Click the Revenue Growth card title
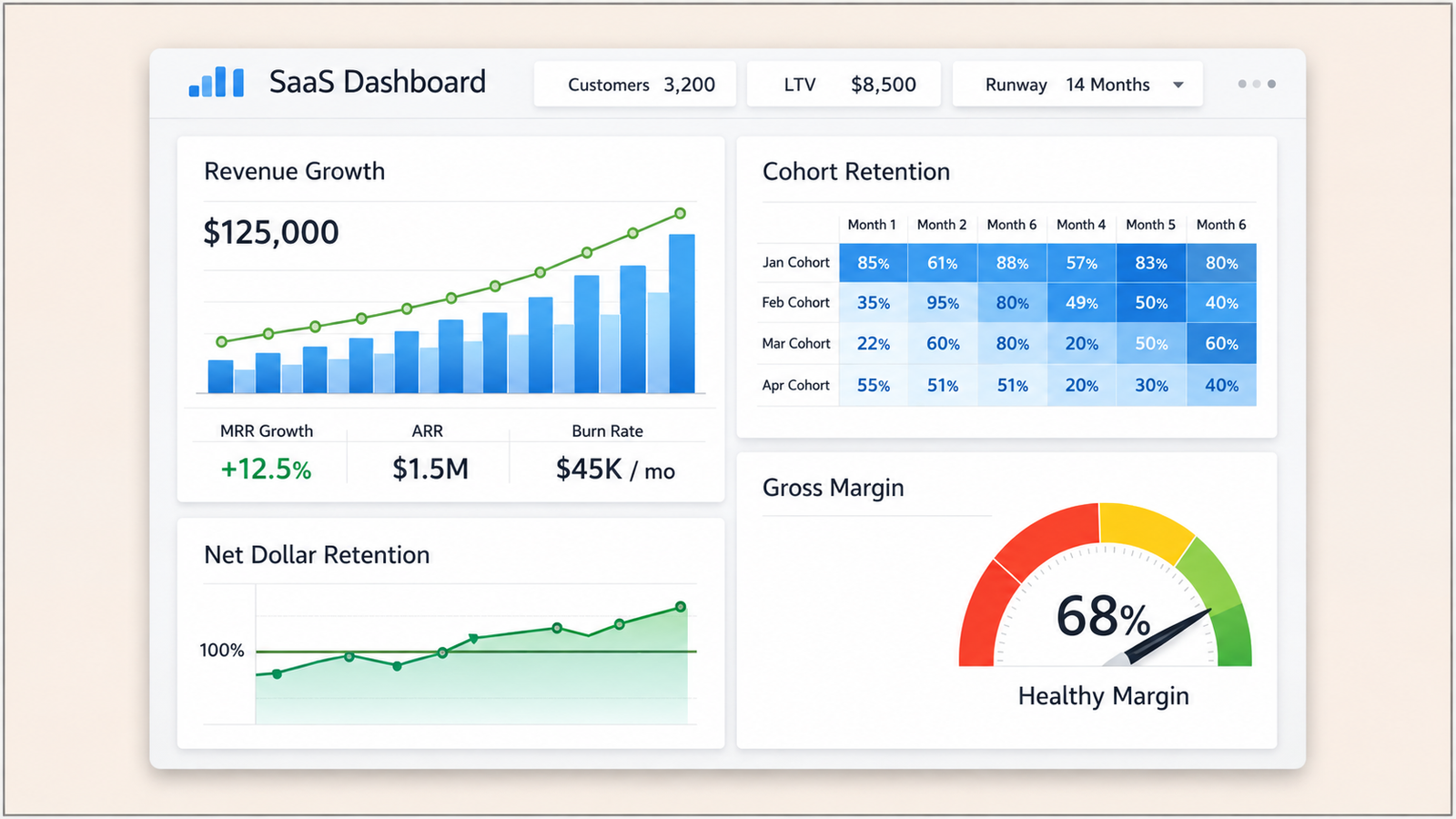Image resolution: width=1456 pixels, height=819 pixels. [x=294, y=171]
